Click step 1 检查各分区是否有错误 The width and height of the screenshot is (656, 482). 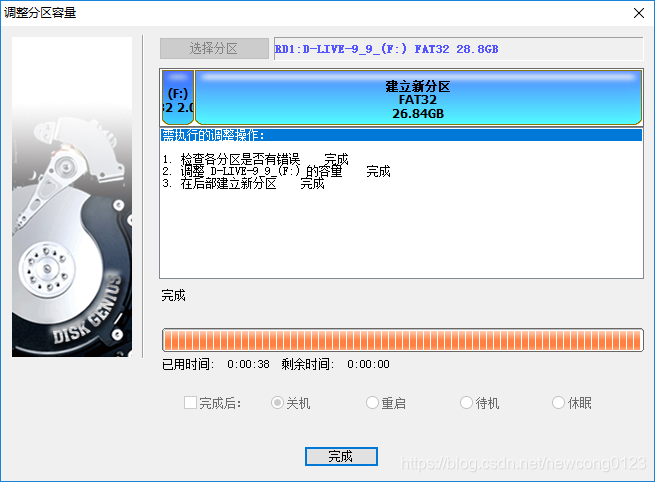[x=255, y=159]
